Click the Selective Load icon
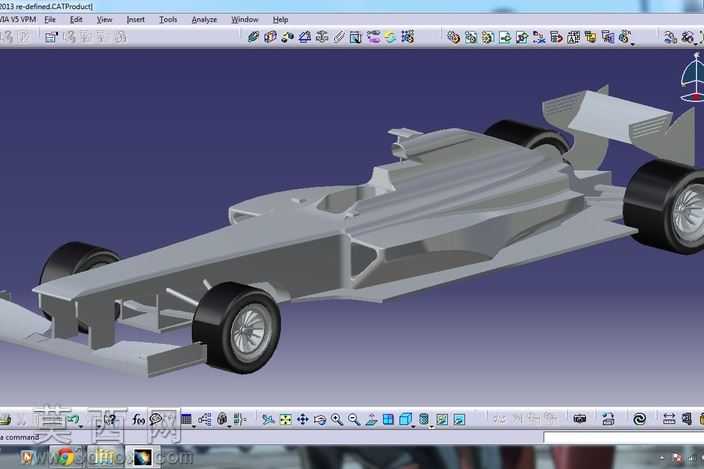This screenshot has width=704, height=469. (x=591, y=38)
